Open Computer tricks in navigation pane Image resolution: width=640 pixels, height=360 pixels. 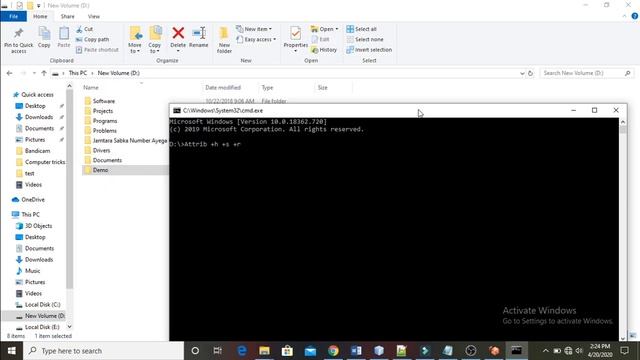45,162
